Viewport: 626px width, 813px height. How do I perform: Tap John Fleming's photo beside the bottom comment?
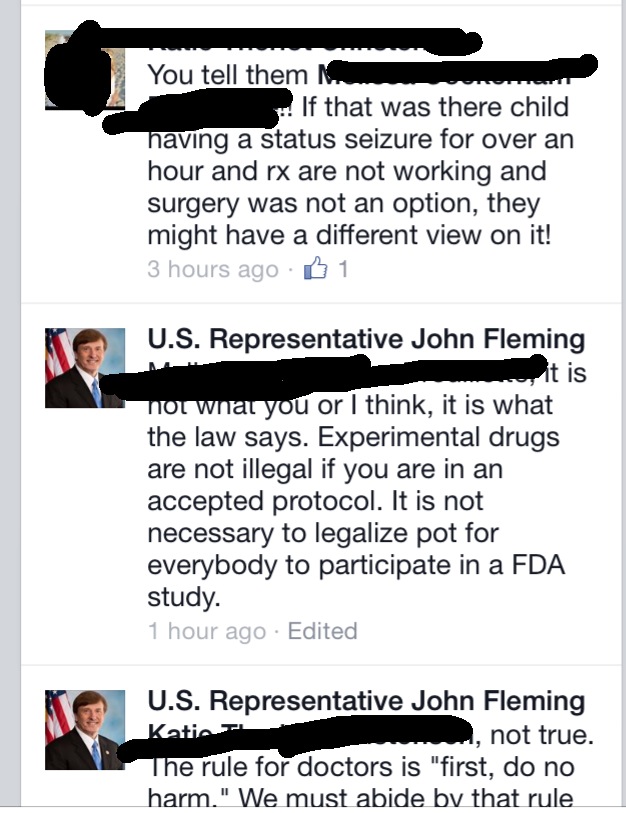pos(86,729)
